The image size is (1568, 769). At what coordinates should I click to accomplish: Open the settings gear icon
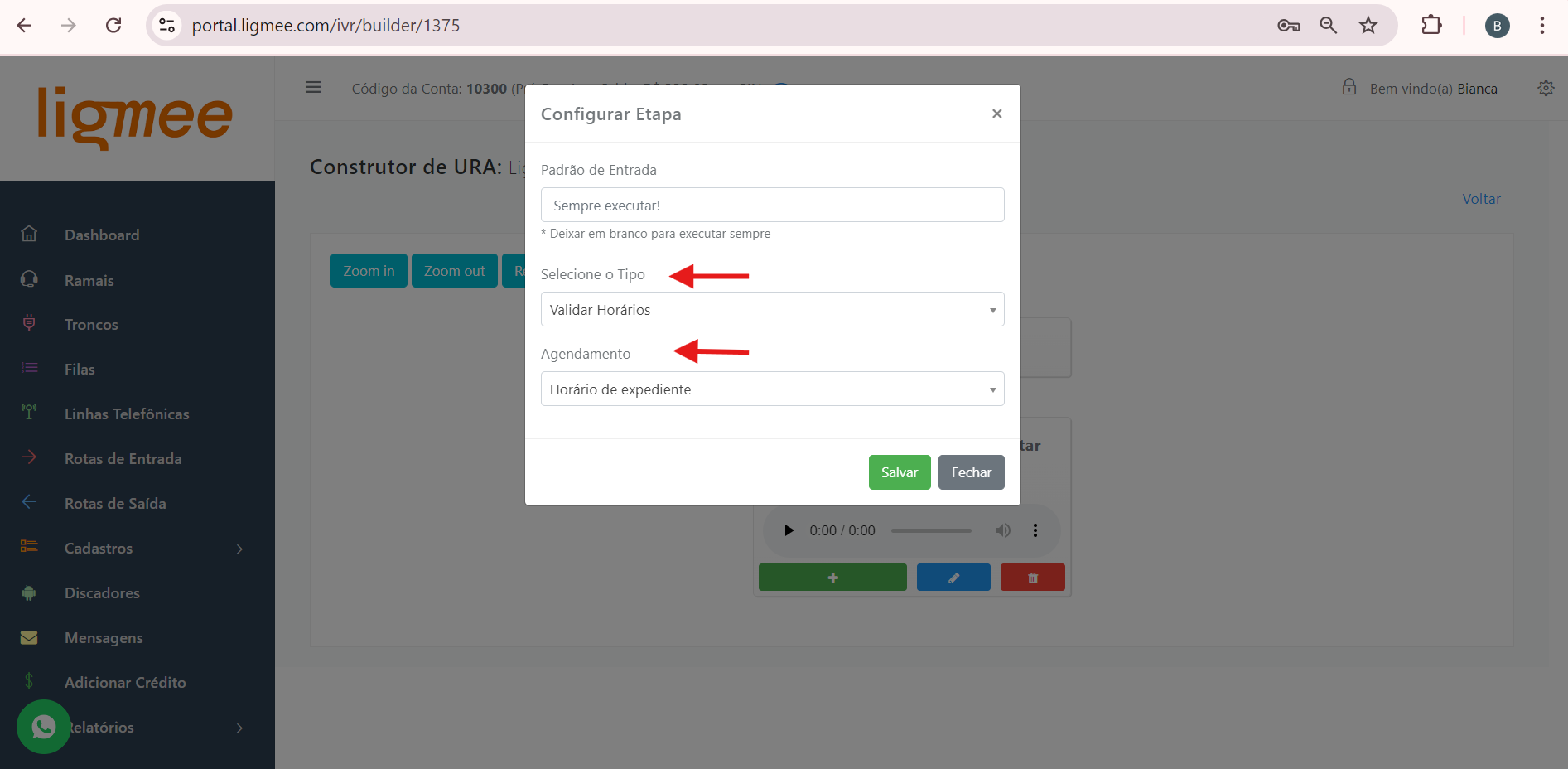pyautogui.click(x=1546, y=88)
